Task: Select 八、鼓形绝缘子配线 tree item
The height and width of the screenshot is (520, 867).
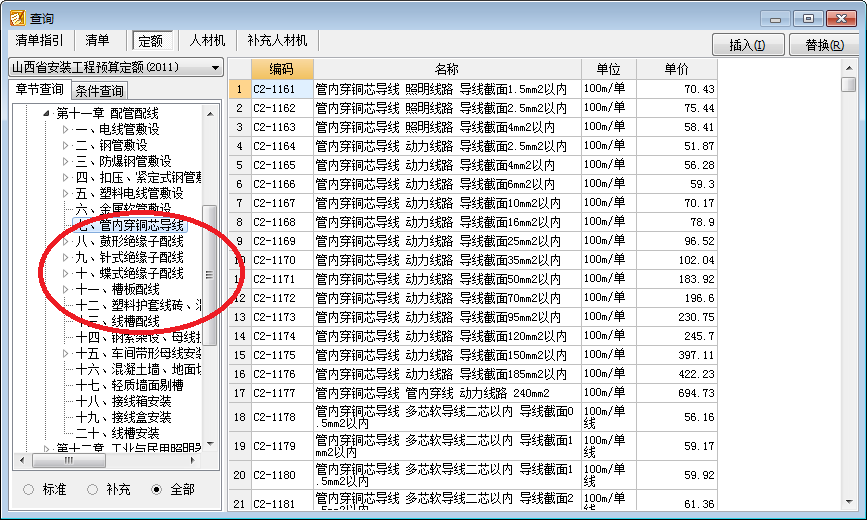Action: click(x=130, y=241)
